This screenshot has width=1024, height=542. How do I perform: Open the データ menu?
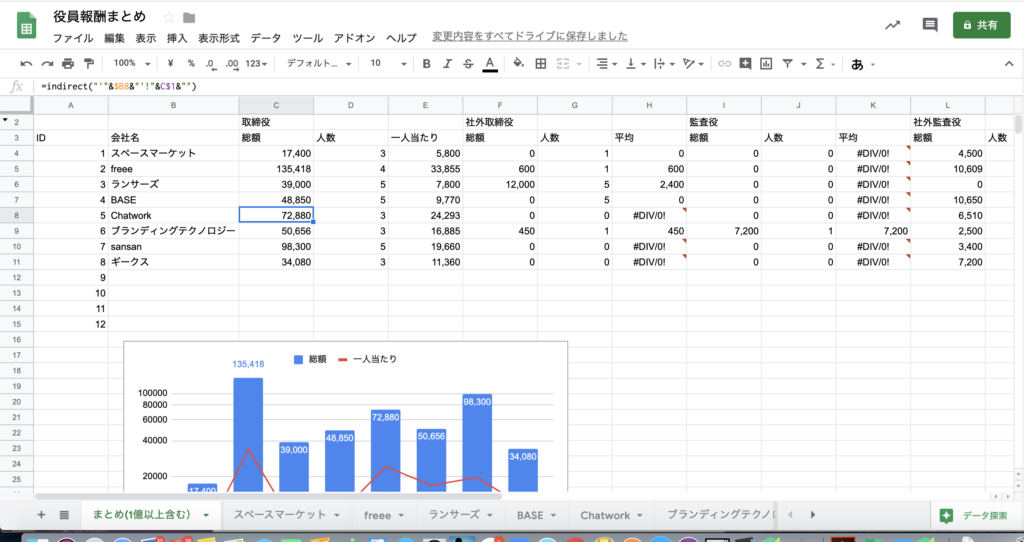click(x=266, y=38)
